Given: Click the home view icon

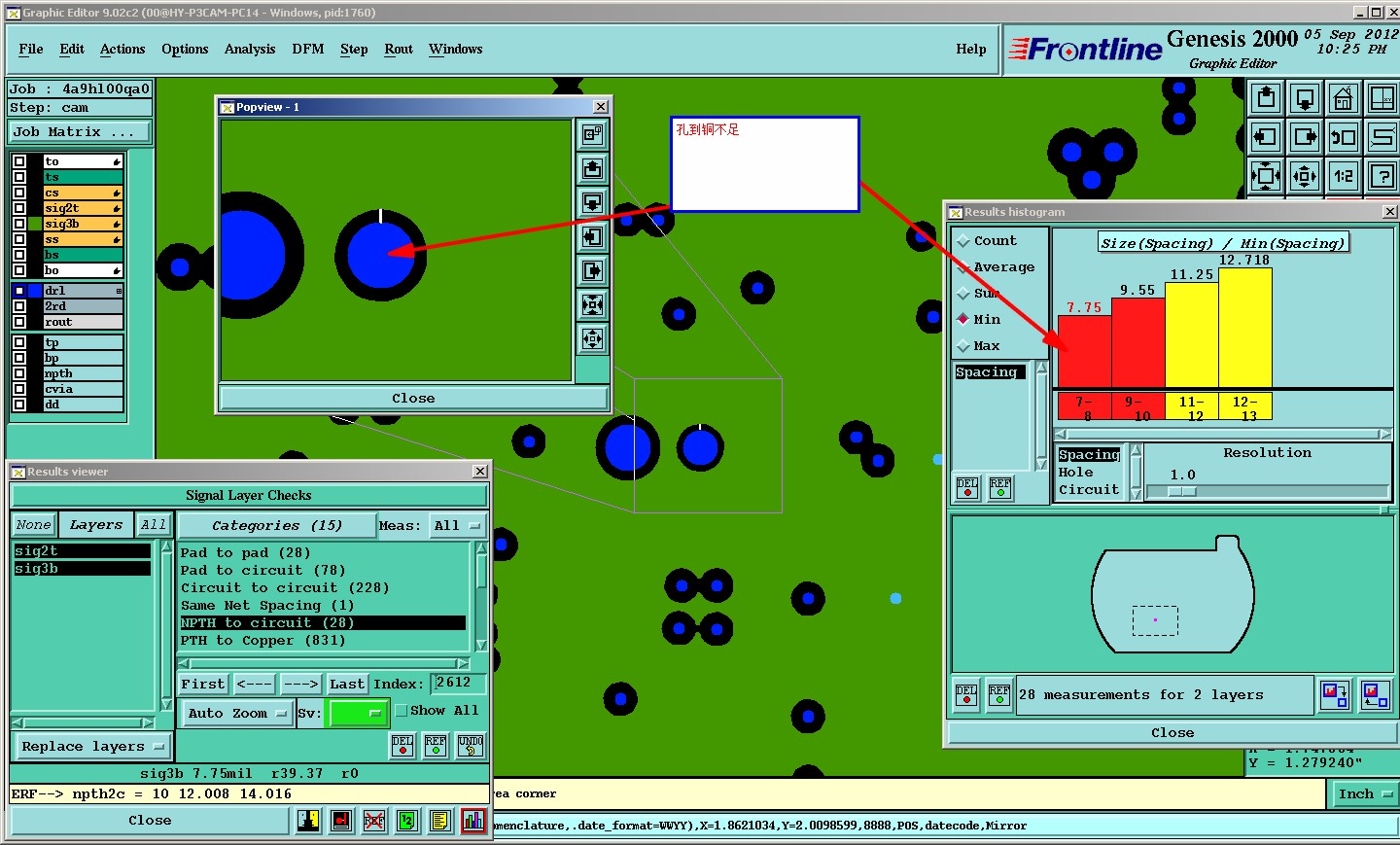Looking at the screenshot, I should [1344, 98].
